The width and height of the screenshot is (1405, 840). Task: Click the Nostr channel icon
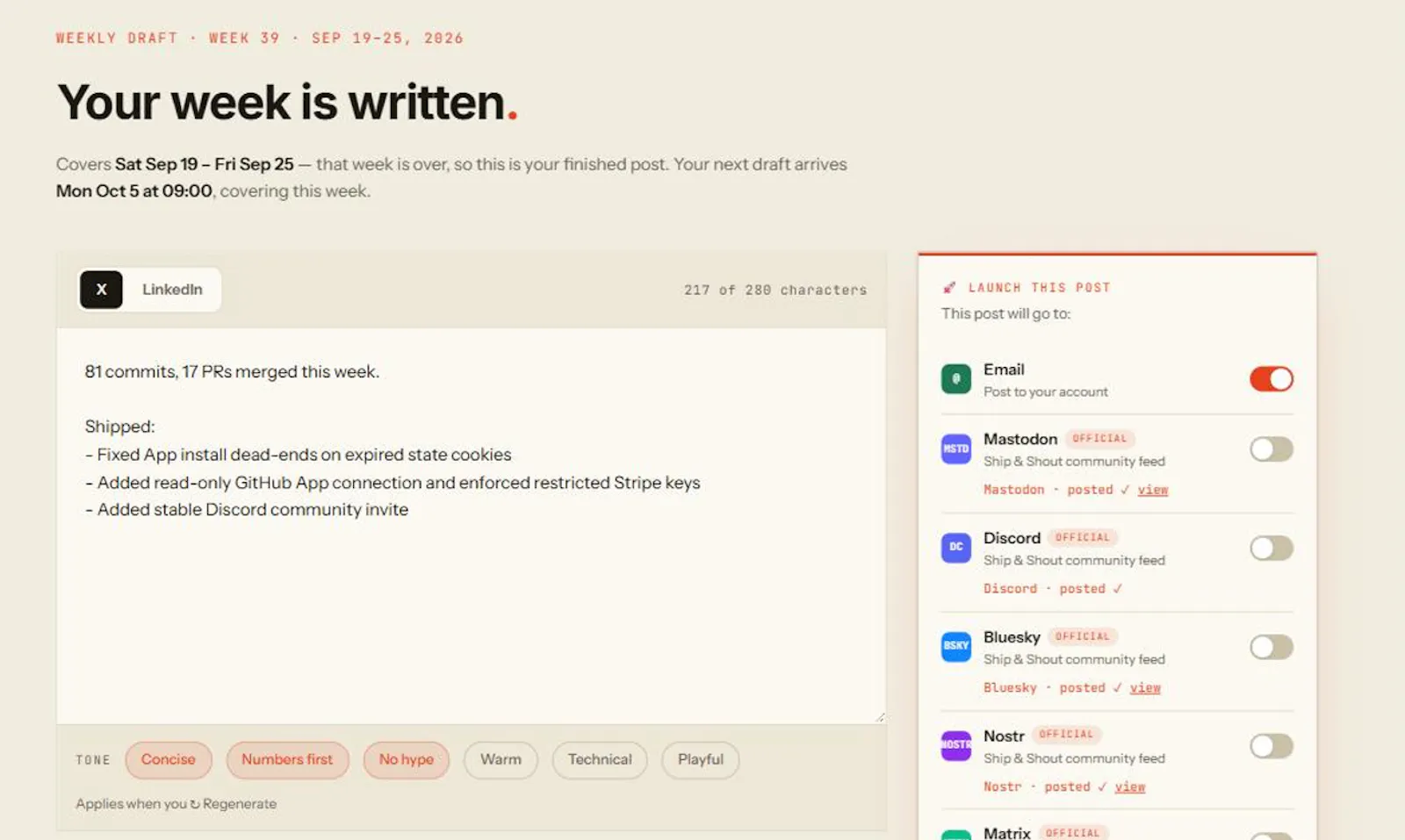coord(956,746)
